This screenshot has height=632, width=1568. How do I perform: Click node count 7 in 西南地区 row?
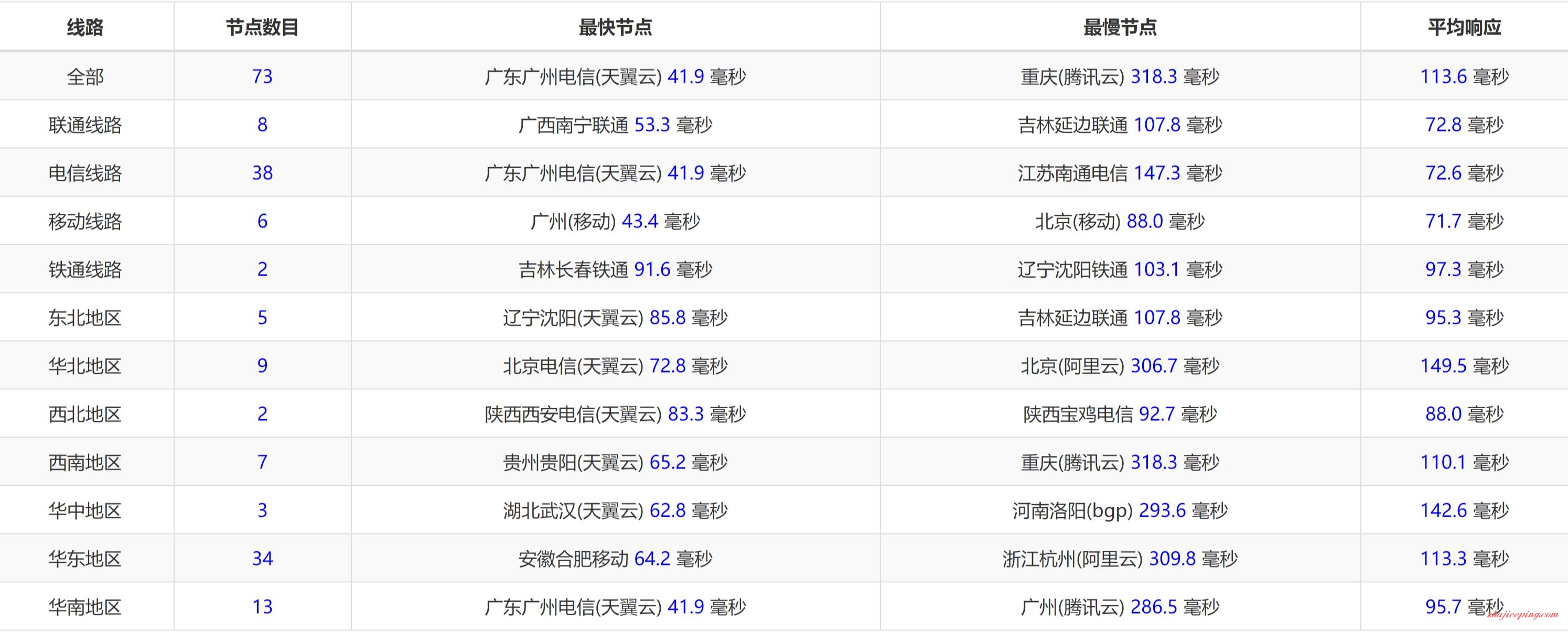[262, 462]
